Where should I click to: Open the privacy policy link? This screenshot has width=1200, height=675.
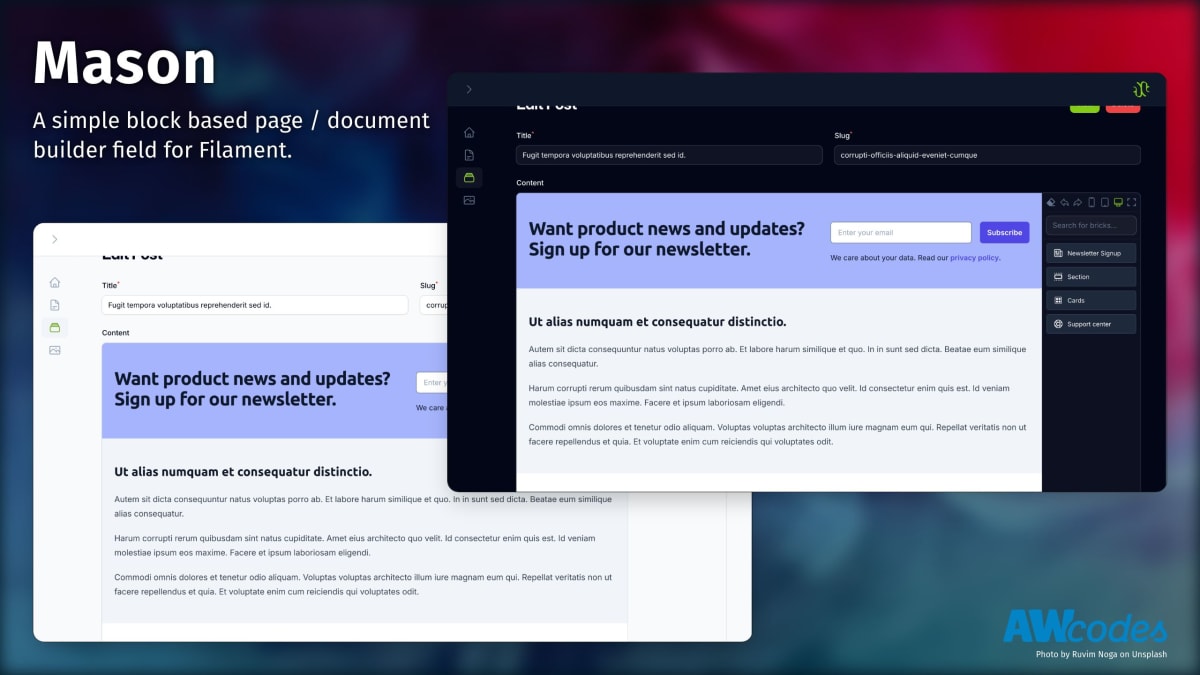[x=974, y=258]
